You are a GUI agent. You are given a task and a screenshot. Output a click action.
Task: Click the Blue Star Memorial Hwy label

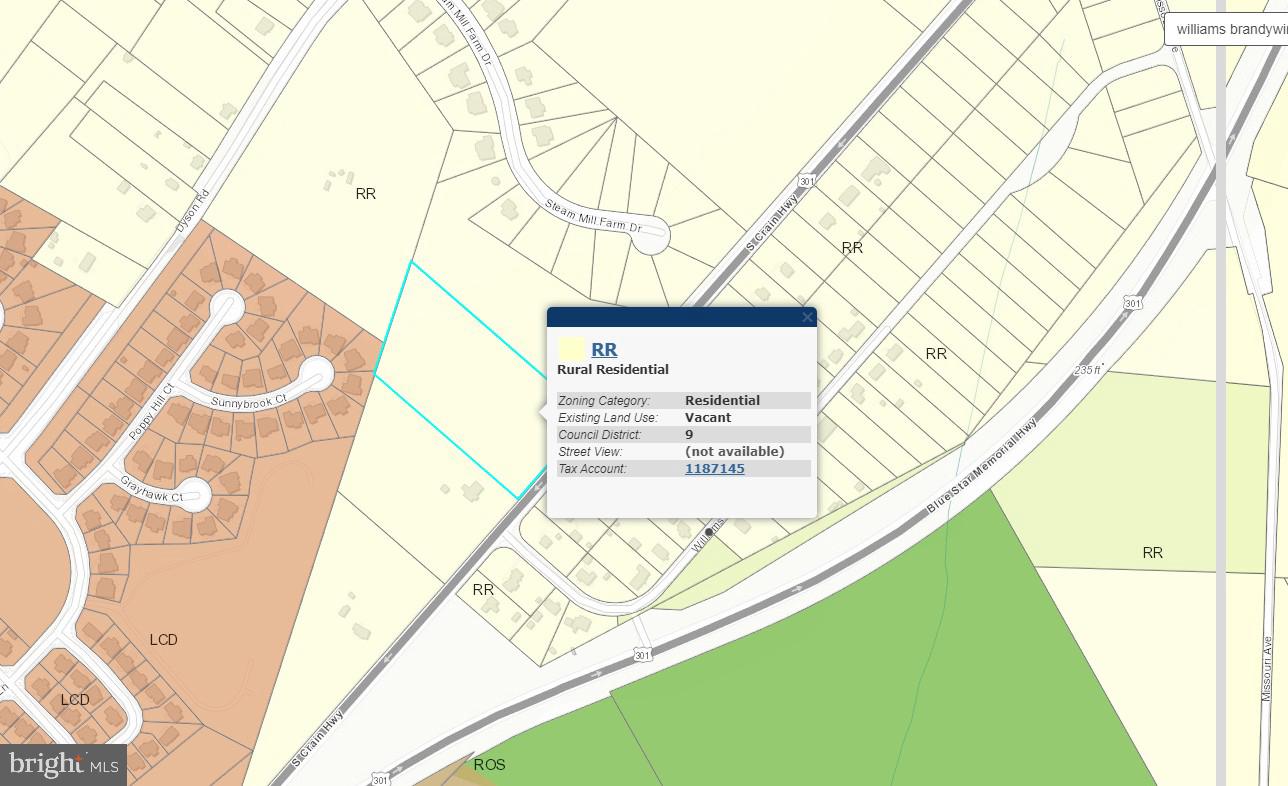click(x=981, y=466)
